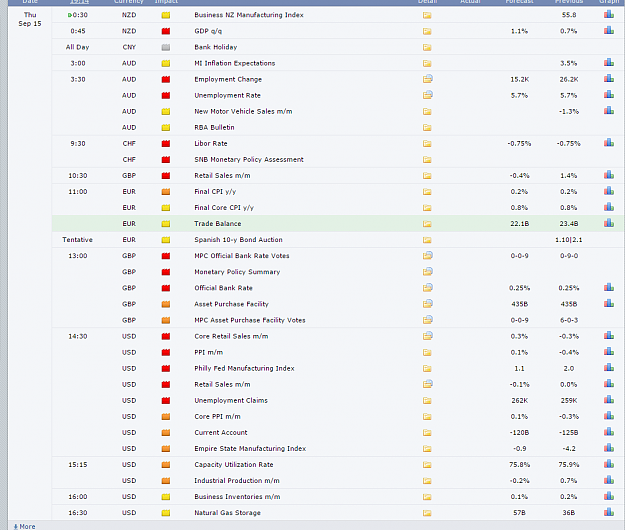Show graph for Core Retail Sales m/m

[609, 336]
